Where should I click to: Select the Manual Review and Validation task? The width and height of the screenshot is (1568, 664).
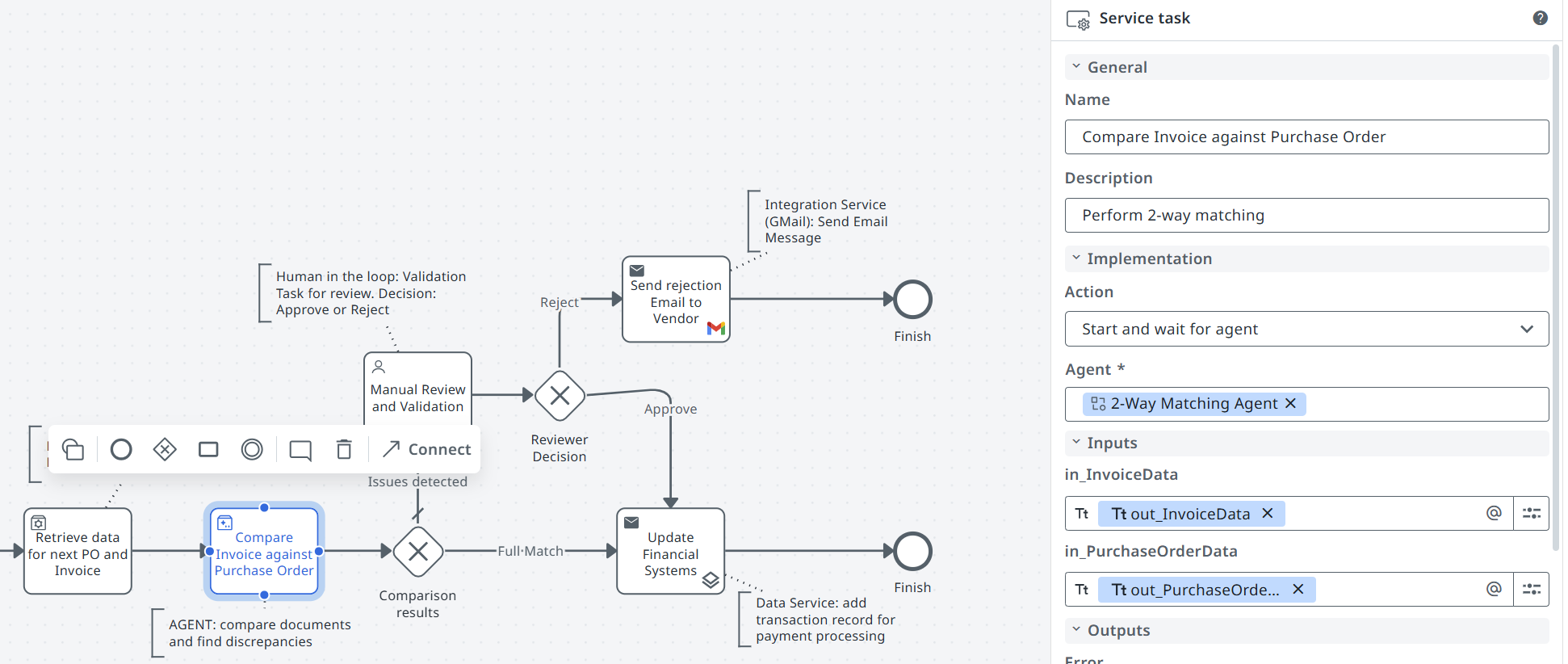click(418, 389)
